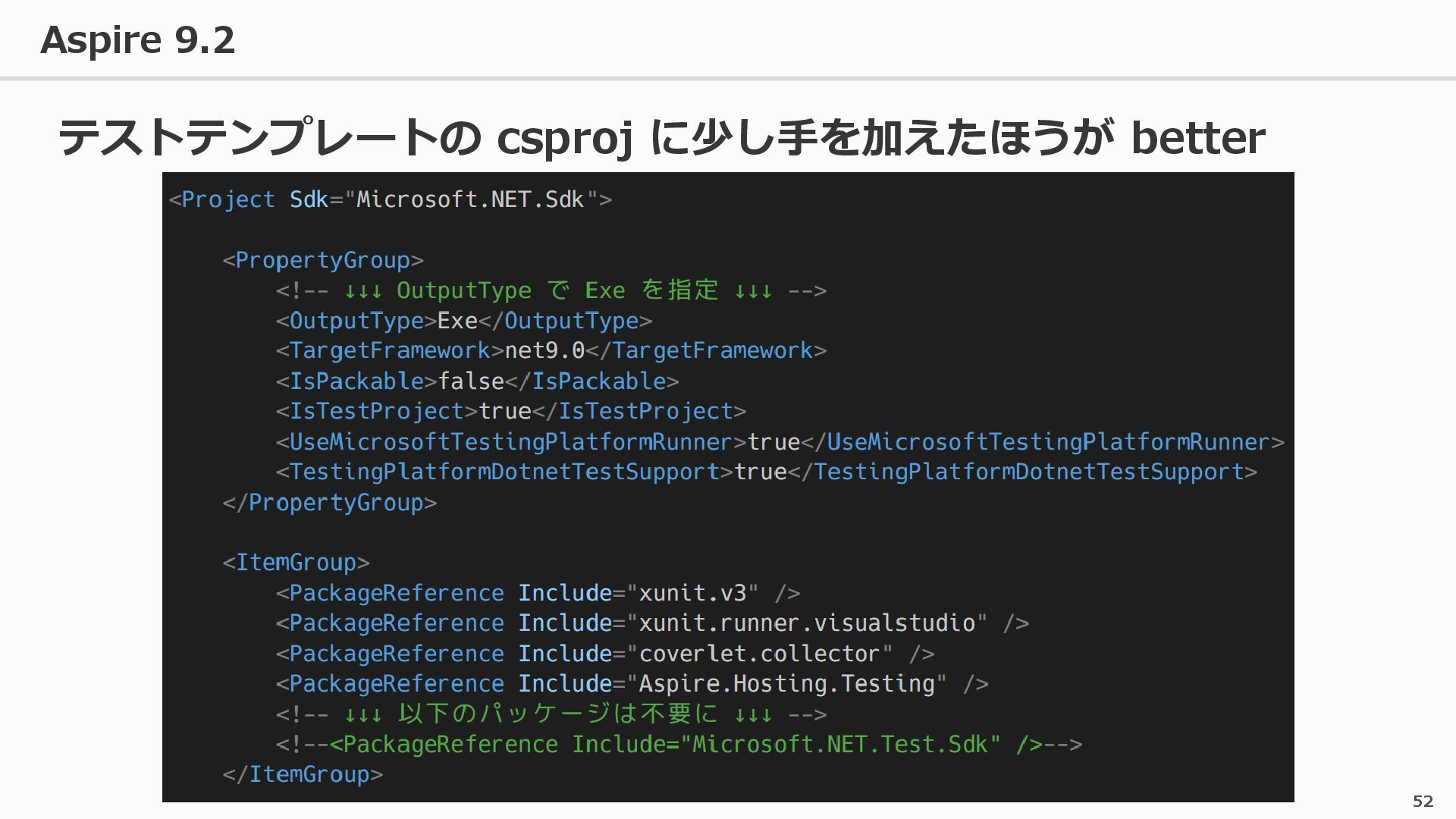Click the OutputType Exe comment line
Image resolution: width=1456 pixels, height=819 pixels.
[551, 290]
